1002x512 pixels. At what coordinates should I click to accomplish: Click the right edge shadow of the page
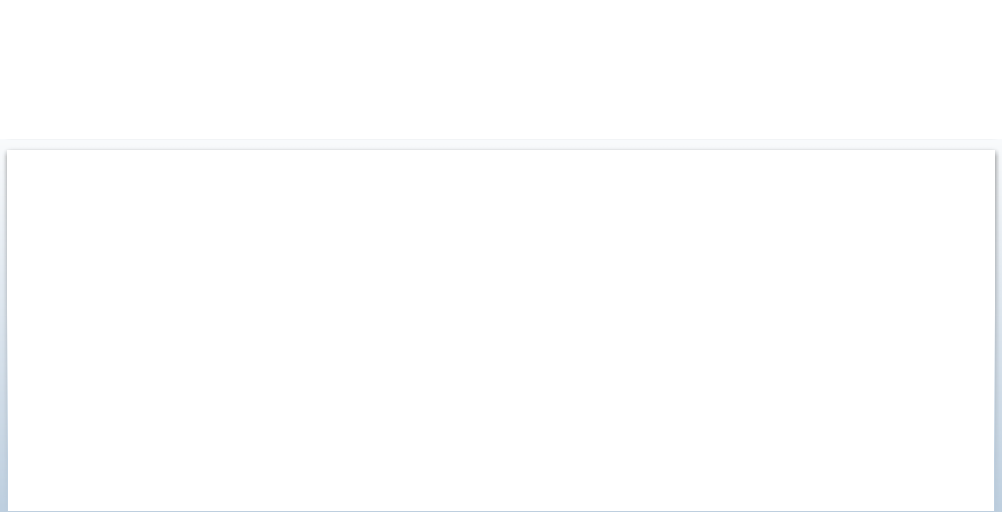tap(995, 330)
